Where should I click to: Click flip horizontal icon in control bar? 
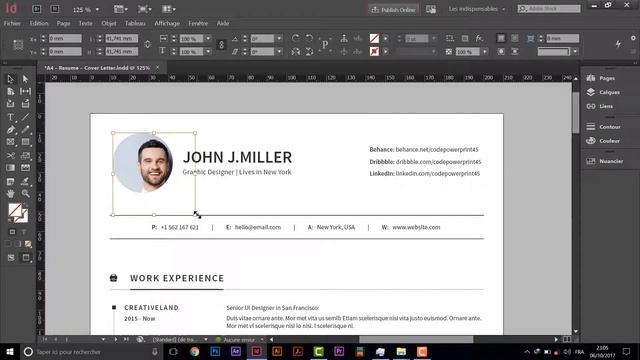[296, 51]
